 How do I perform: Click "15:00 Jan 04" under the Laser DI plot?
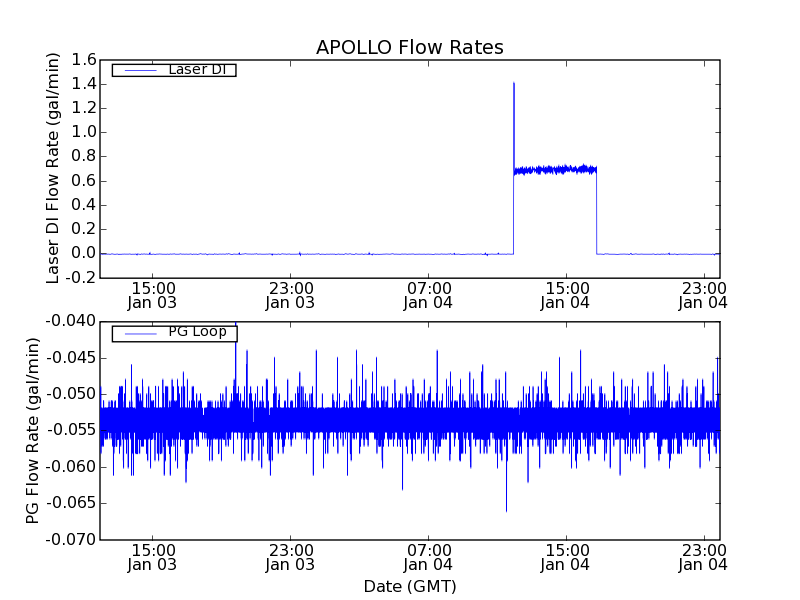coord(565,295)
